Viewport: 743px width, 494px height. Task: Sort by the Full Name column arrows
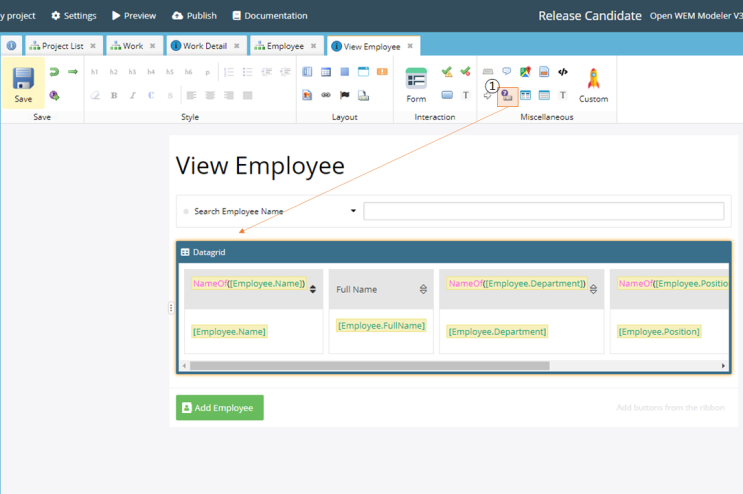pos(423,289)
